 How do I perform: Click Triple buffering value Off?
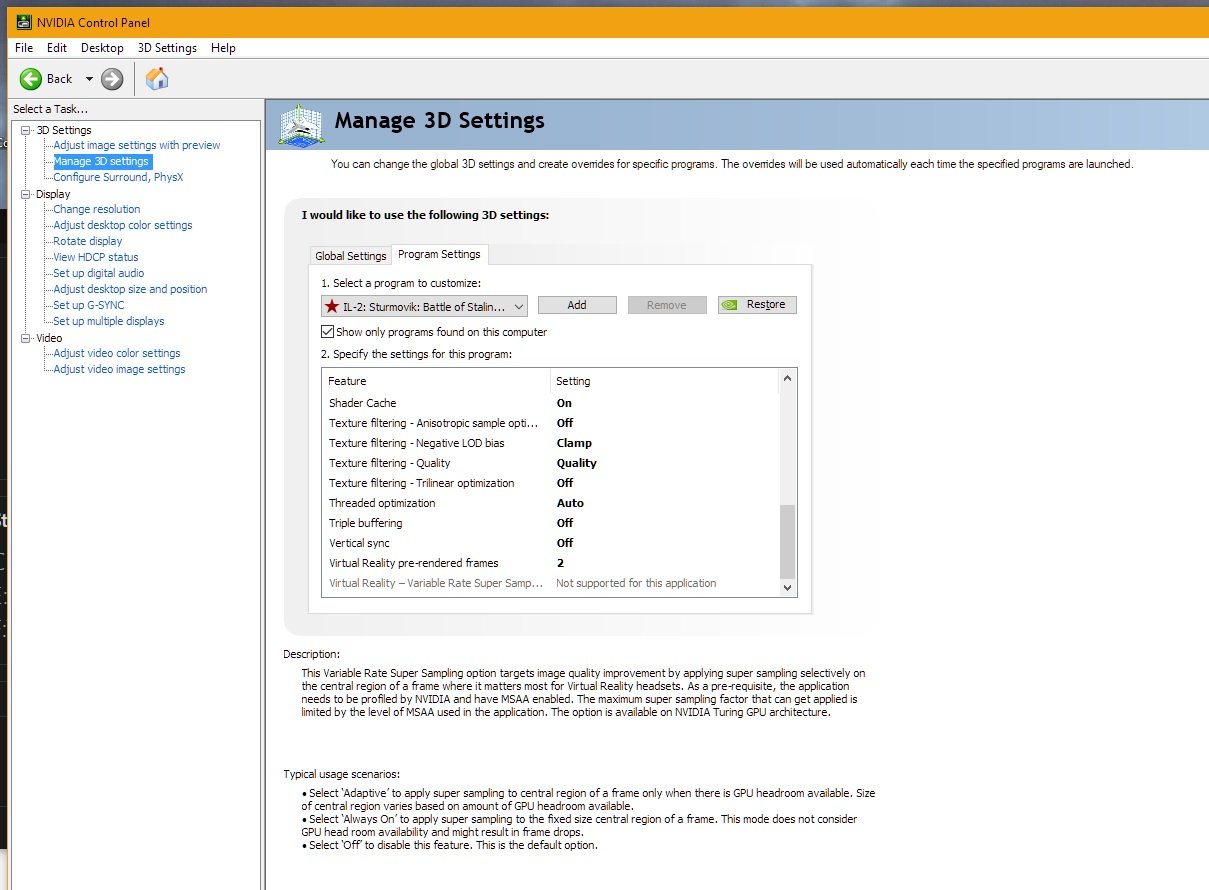565,523
